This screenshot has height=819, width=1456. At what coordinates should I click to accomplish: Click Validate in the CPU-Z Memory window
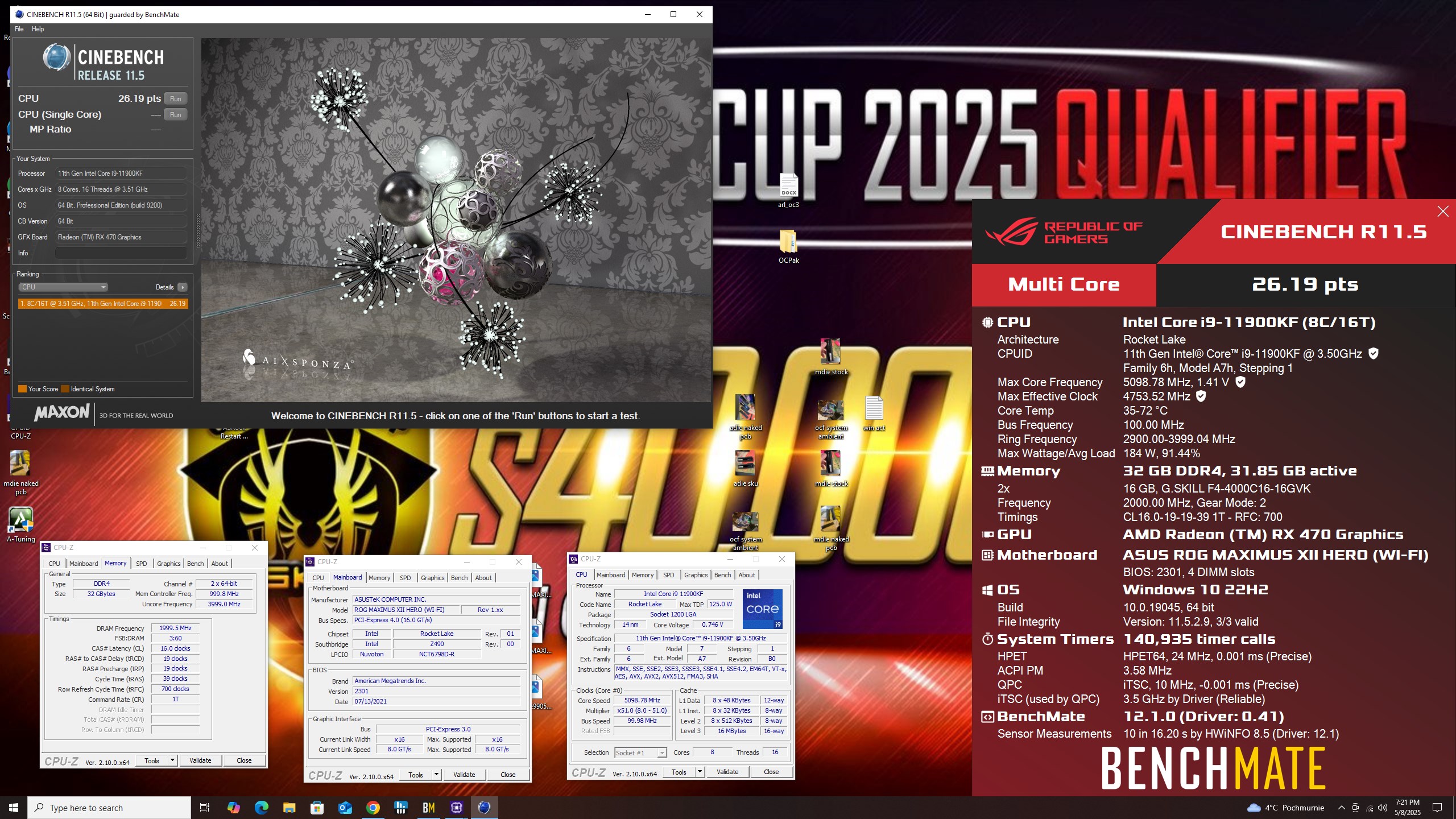pyautogui.click(x=200, y=760)
